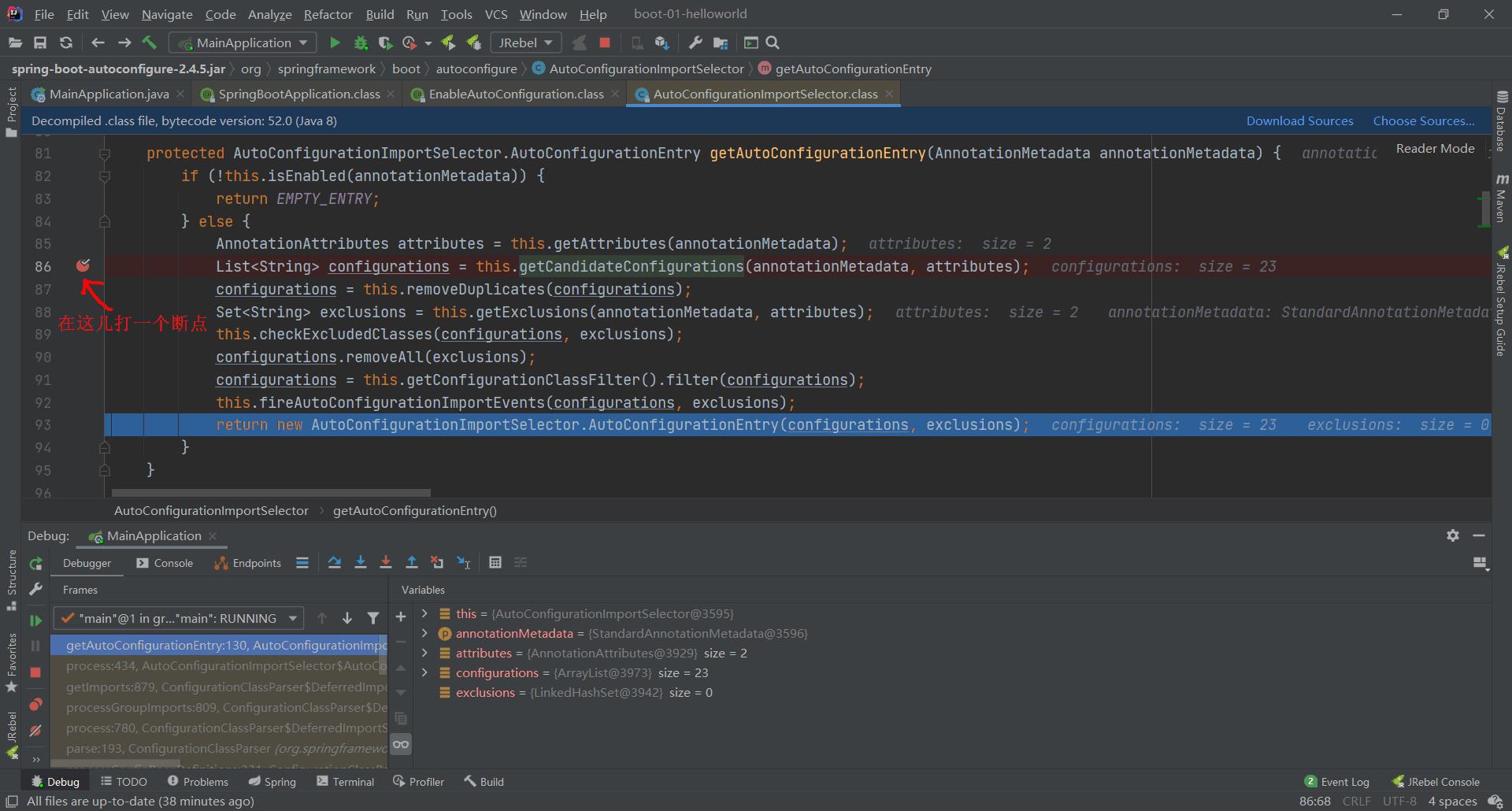
Task: Click View Breakpoints double red circle icon
Action: [x=35, y=704]
